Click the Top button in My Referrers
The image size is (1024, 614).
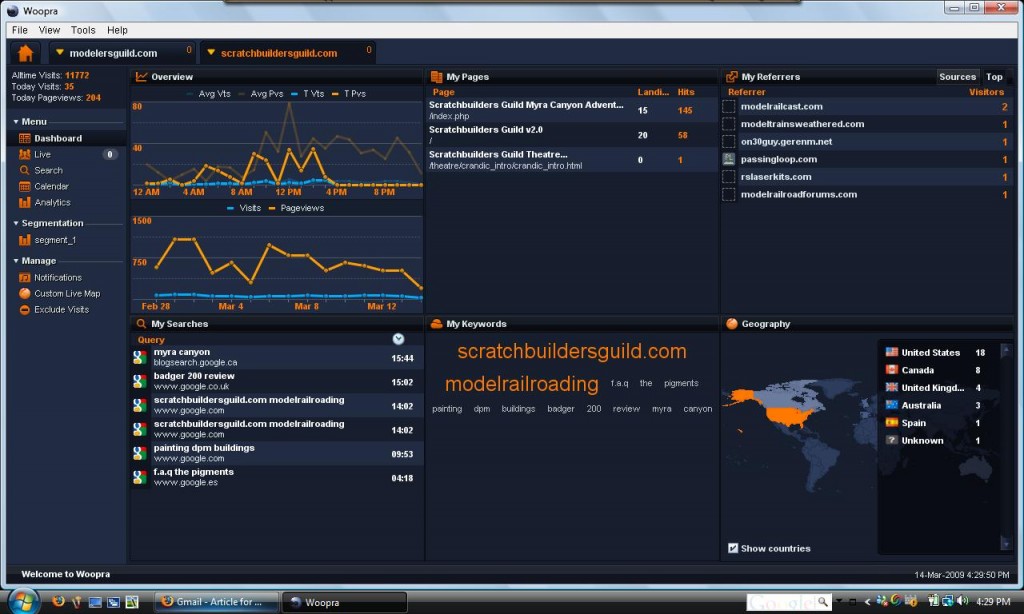coord(994,76)
